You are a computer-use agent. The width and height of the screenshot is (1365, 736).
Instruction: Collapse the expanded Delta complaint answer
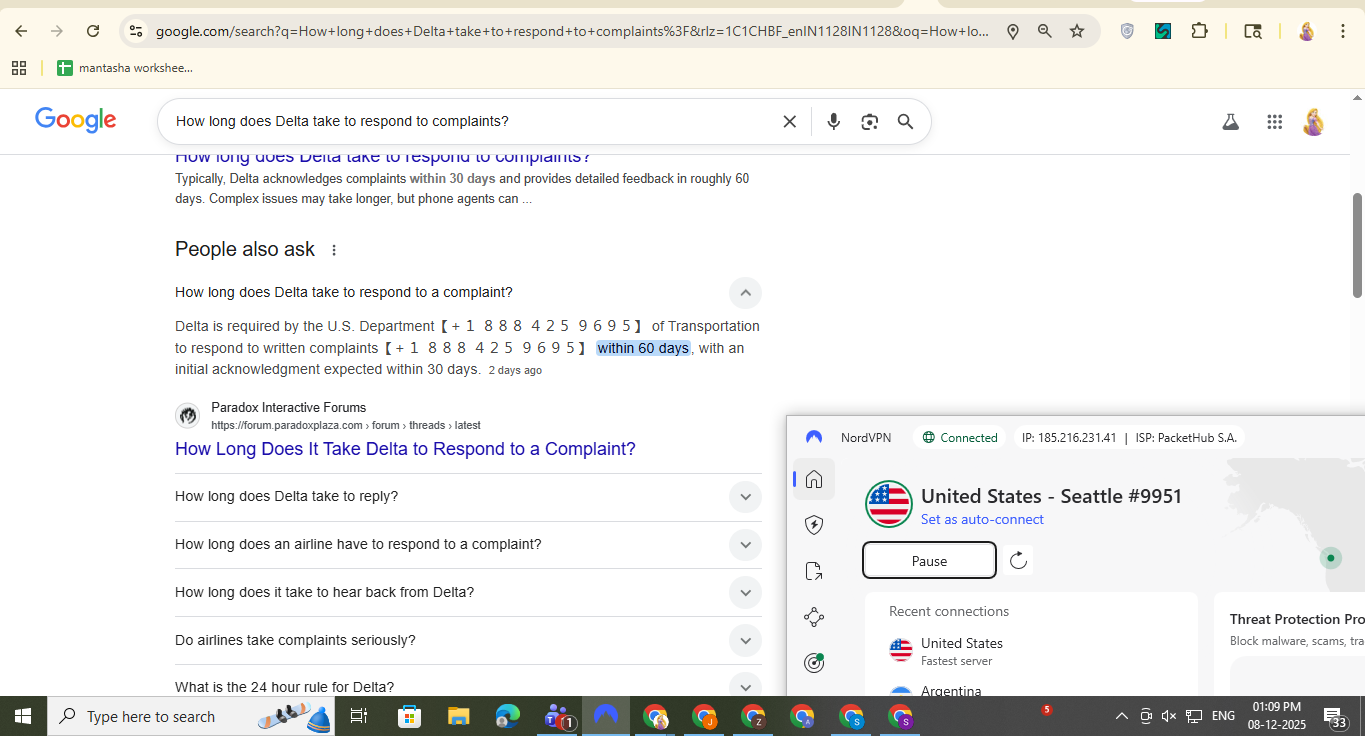pos(745,293)
